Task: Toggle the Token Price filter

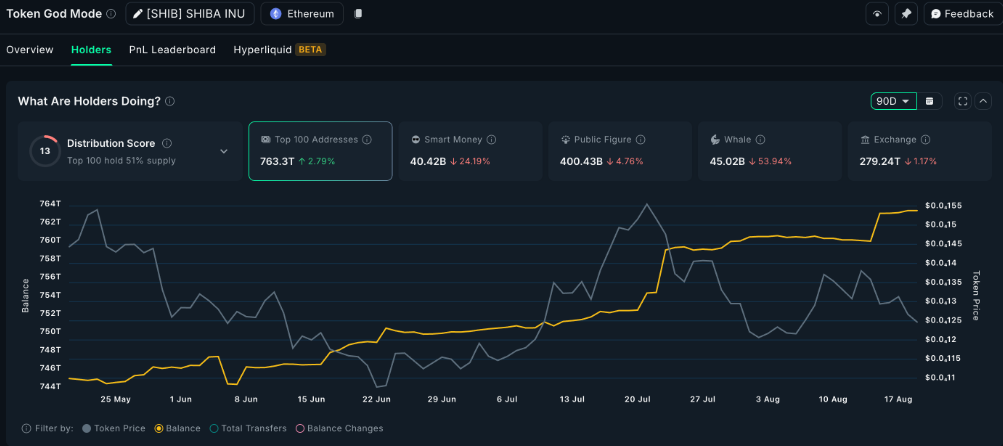Action: pos(115,428)
